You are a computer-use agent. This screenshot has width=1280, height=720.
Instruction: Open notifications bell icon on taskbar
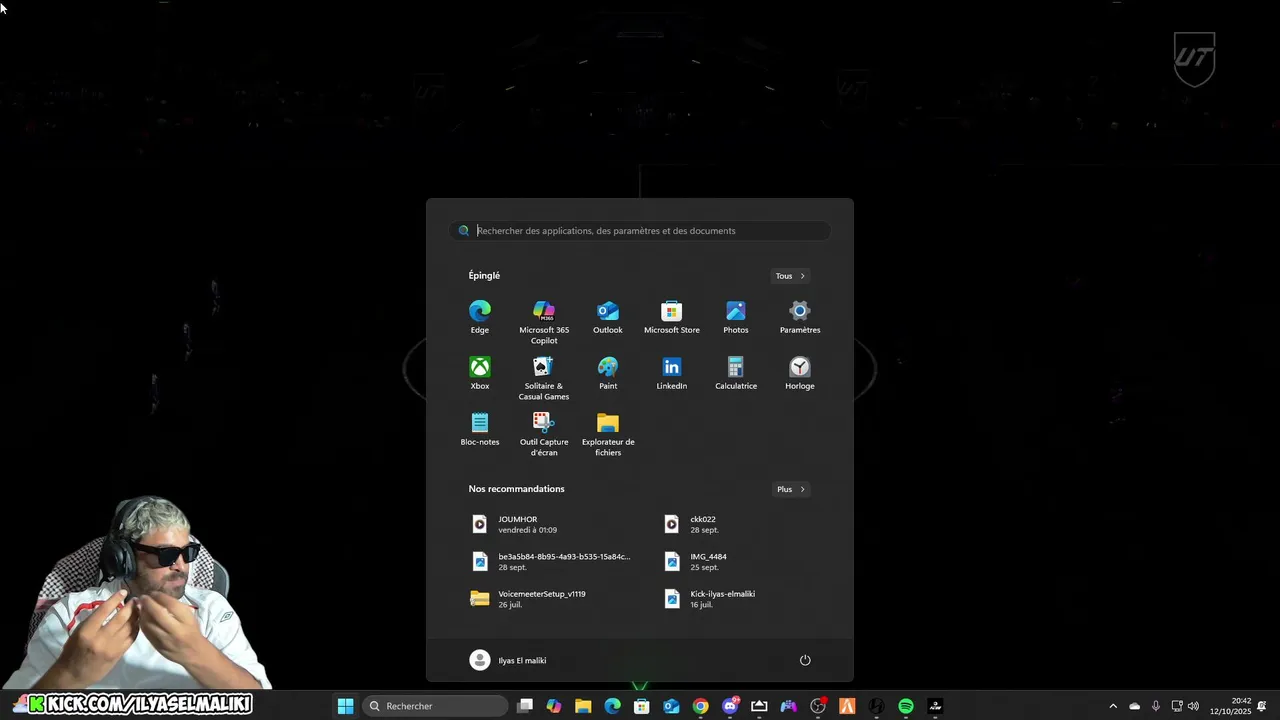point(1262,706)
